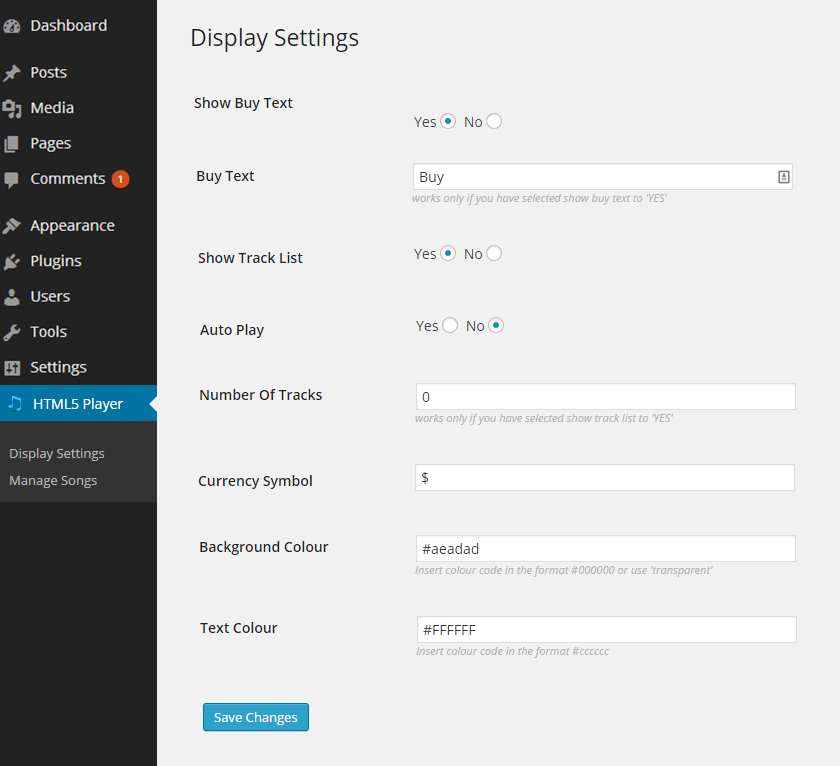The image size is (840, 766).
Task: Open Media via its camera-music icon
Action: coord(11,108)
